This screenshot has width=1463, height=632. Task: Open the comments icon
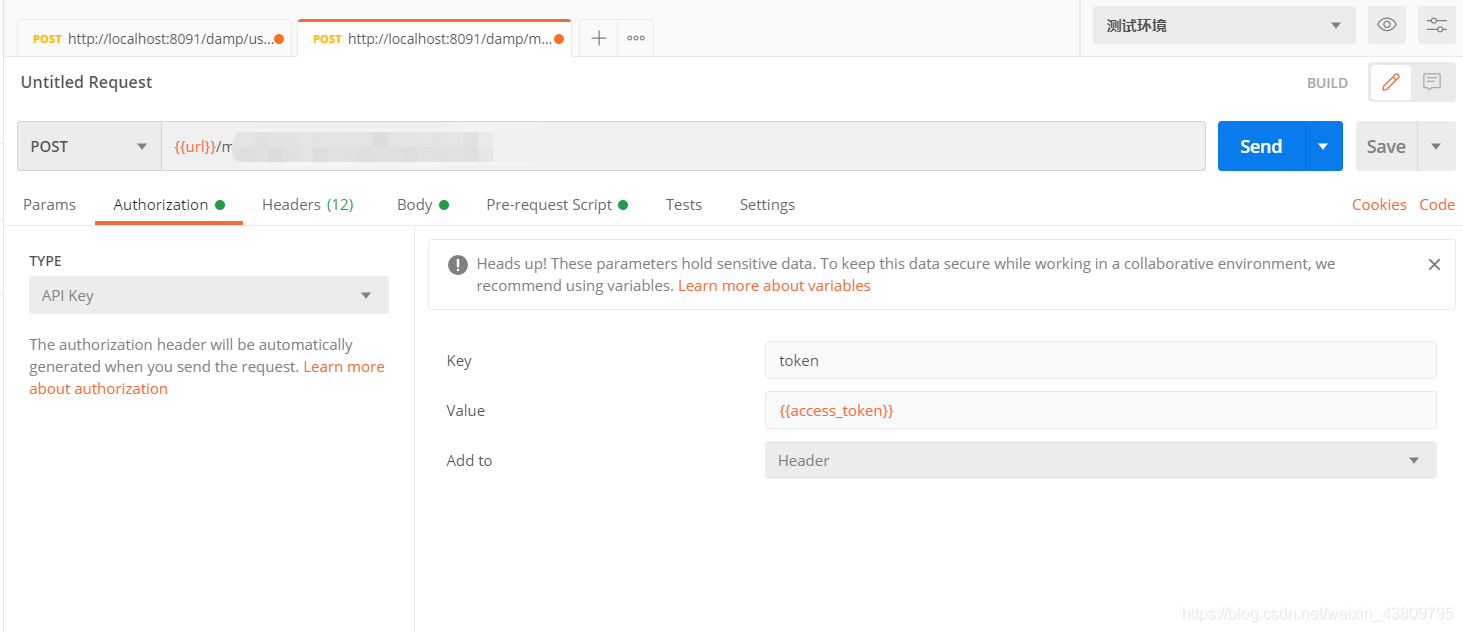click(x=1432, y=83)
